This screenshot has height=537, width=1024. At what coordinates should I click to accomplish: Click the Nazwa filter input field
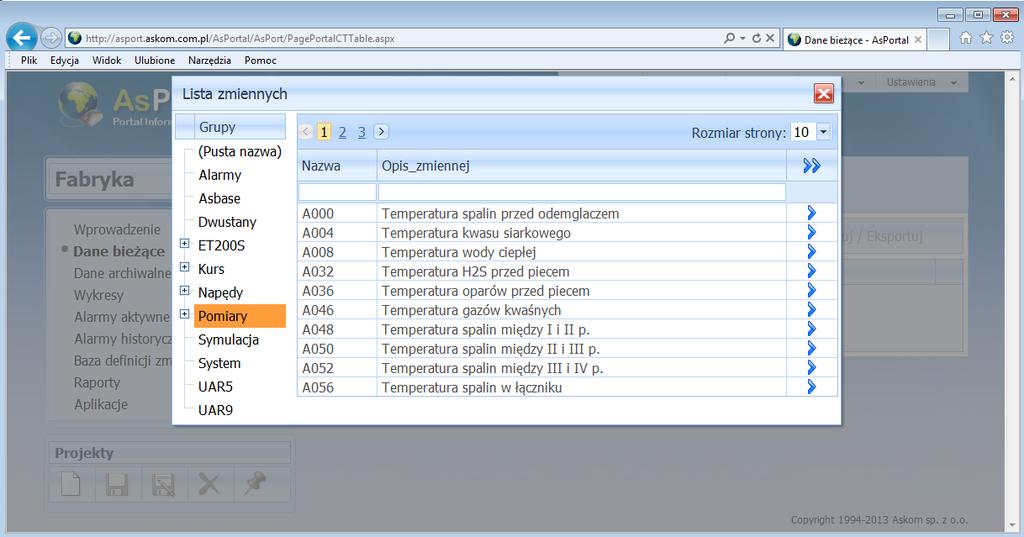click(x=337, y=191)
